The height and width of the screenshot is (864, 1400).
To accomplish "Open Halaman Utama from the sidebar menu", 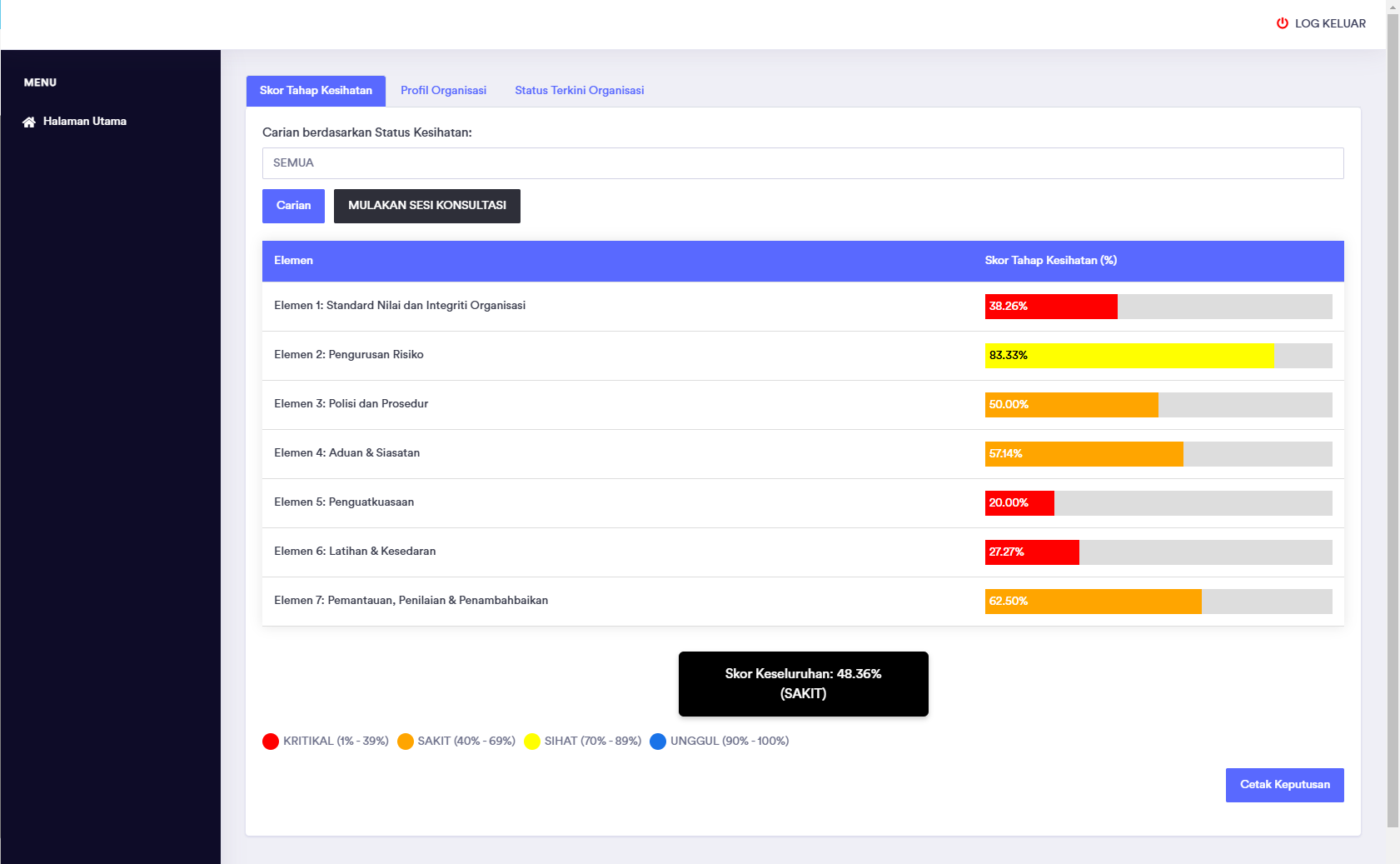I will [x=84, y=122].
